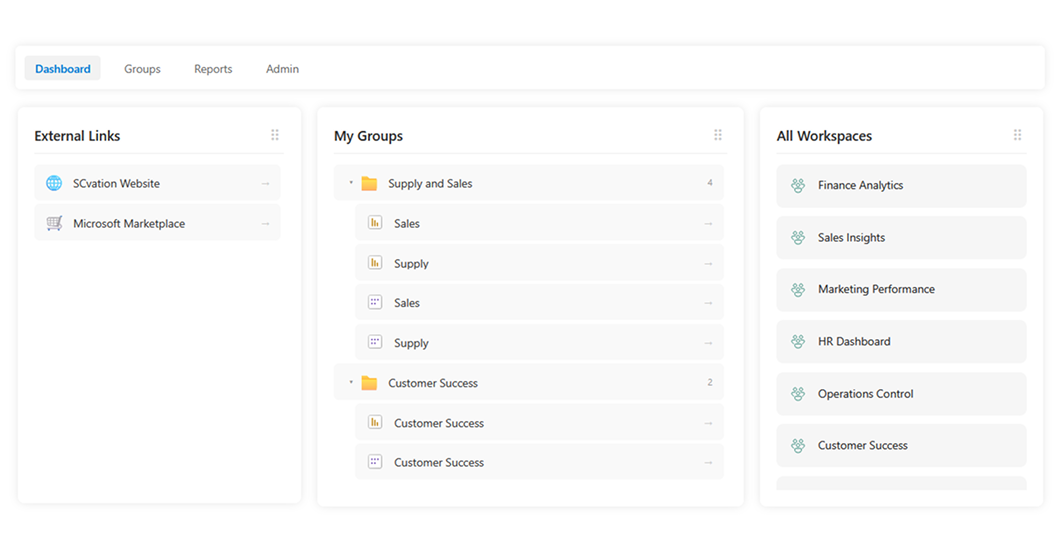
Task: Open the Sales Insights workspace
Action: pyautogui.click(x=901, y=238)
